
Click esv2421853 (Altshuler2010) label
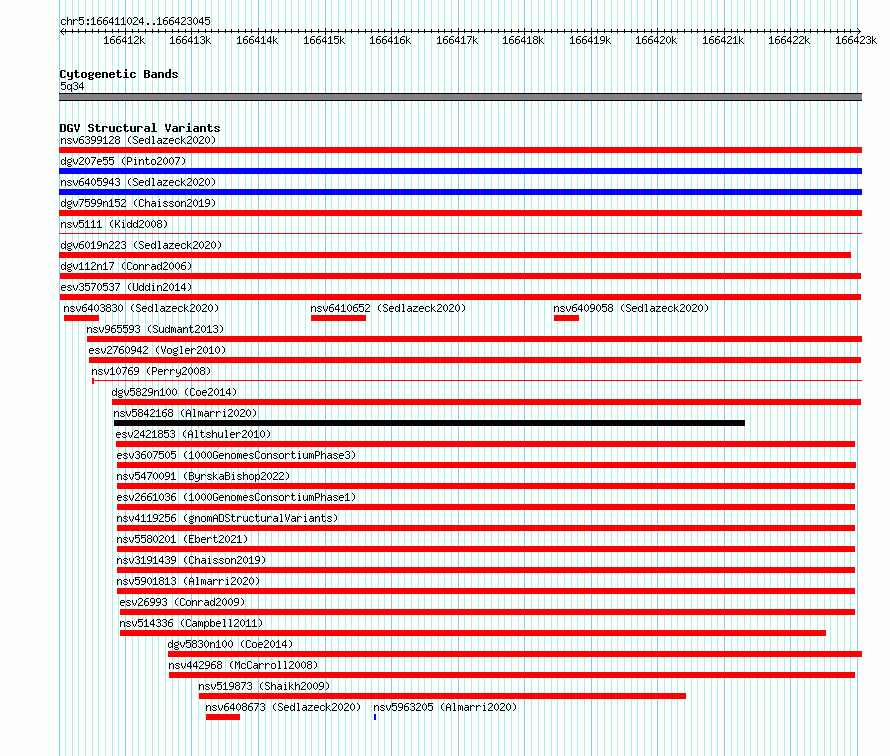tap(193, 434)
